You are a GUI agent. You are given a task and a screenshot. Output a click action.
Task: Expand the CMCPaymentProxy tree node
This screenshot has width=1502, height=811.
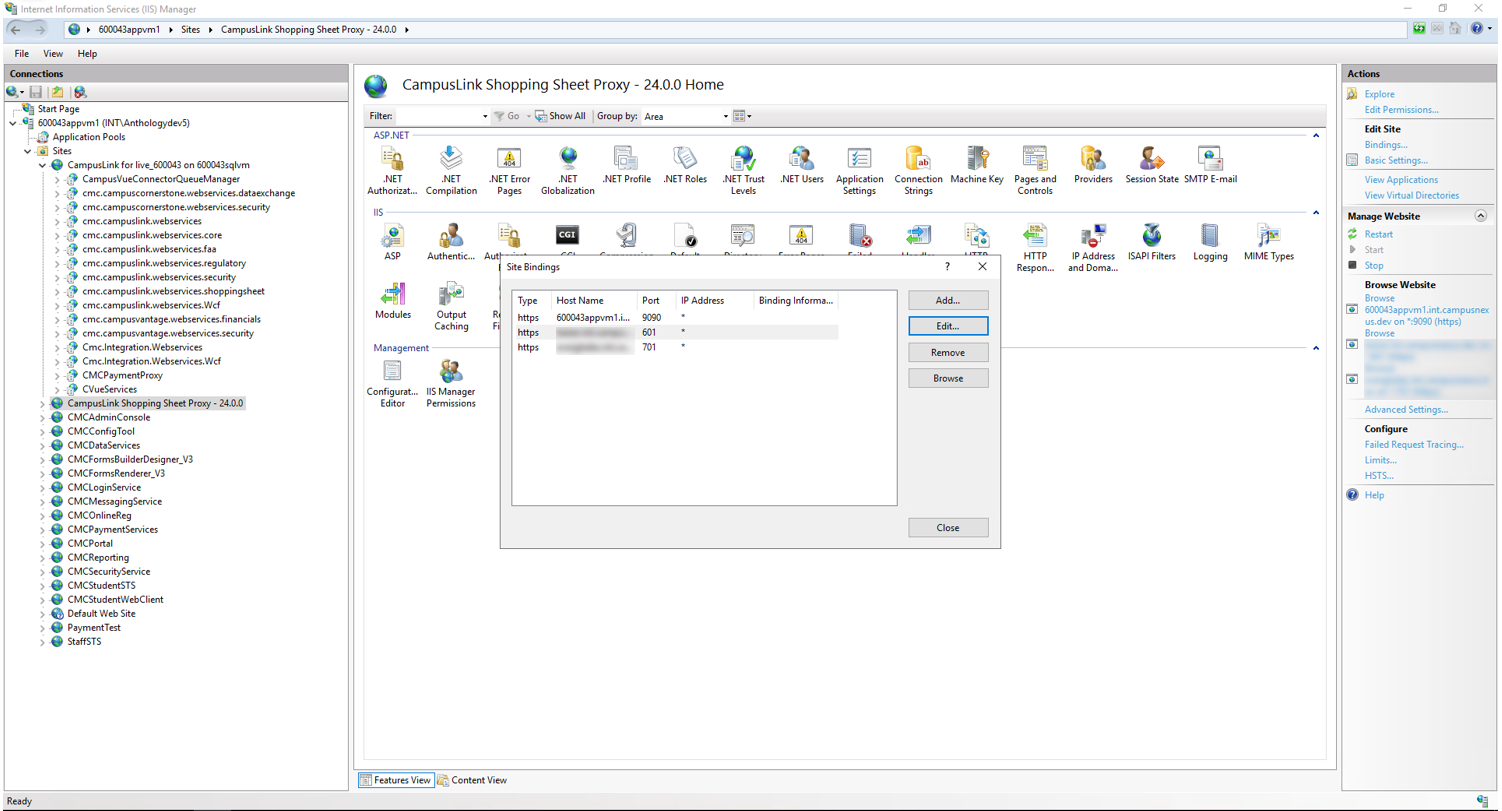[x=57, y=375]
